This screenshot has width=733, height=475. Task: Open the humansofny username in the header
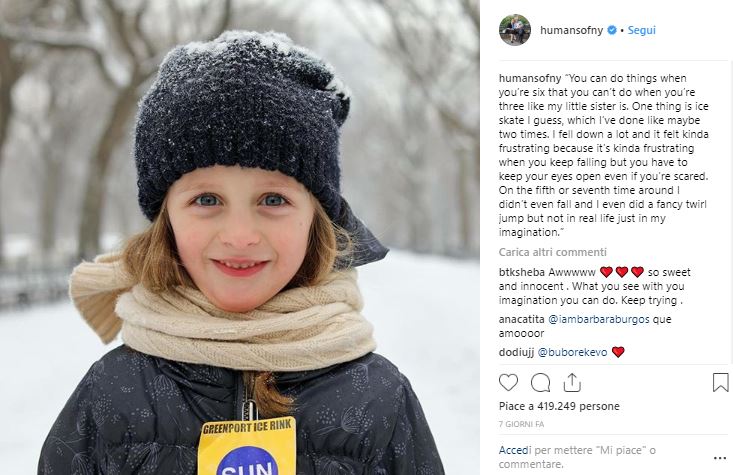pos(571,30)
